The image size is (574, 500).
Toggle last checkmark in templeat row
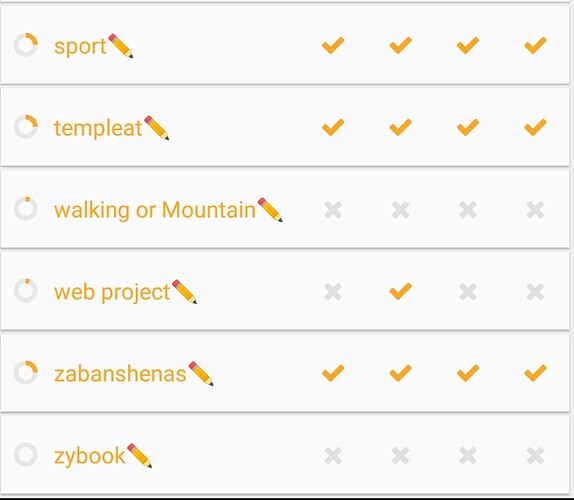pyautogui.click(x=535, y=127)
